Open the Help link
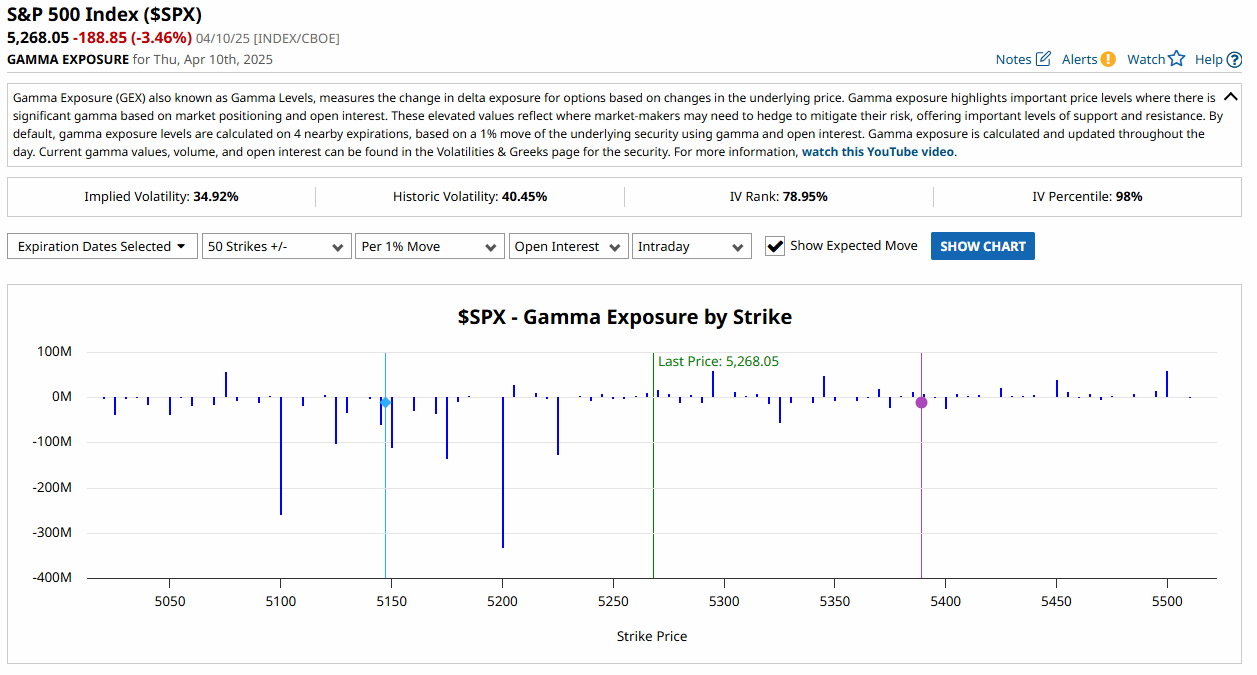This screenshot has width=1257, height=675. click(x=1208, y=59)
